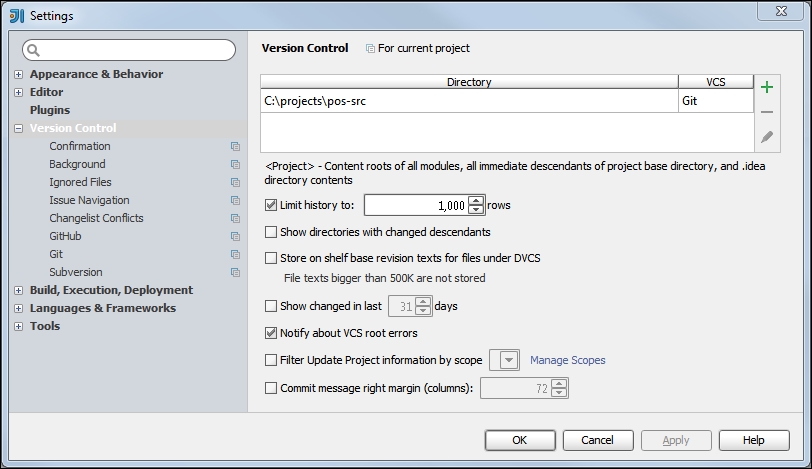Click the minus remove directory mapping icon
Screen dimensions: 812x469
click(x=767, y=113)
